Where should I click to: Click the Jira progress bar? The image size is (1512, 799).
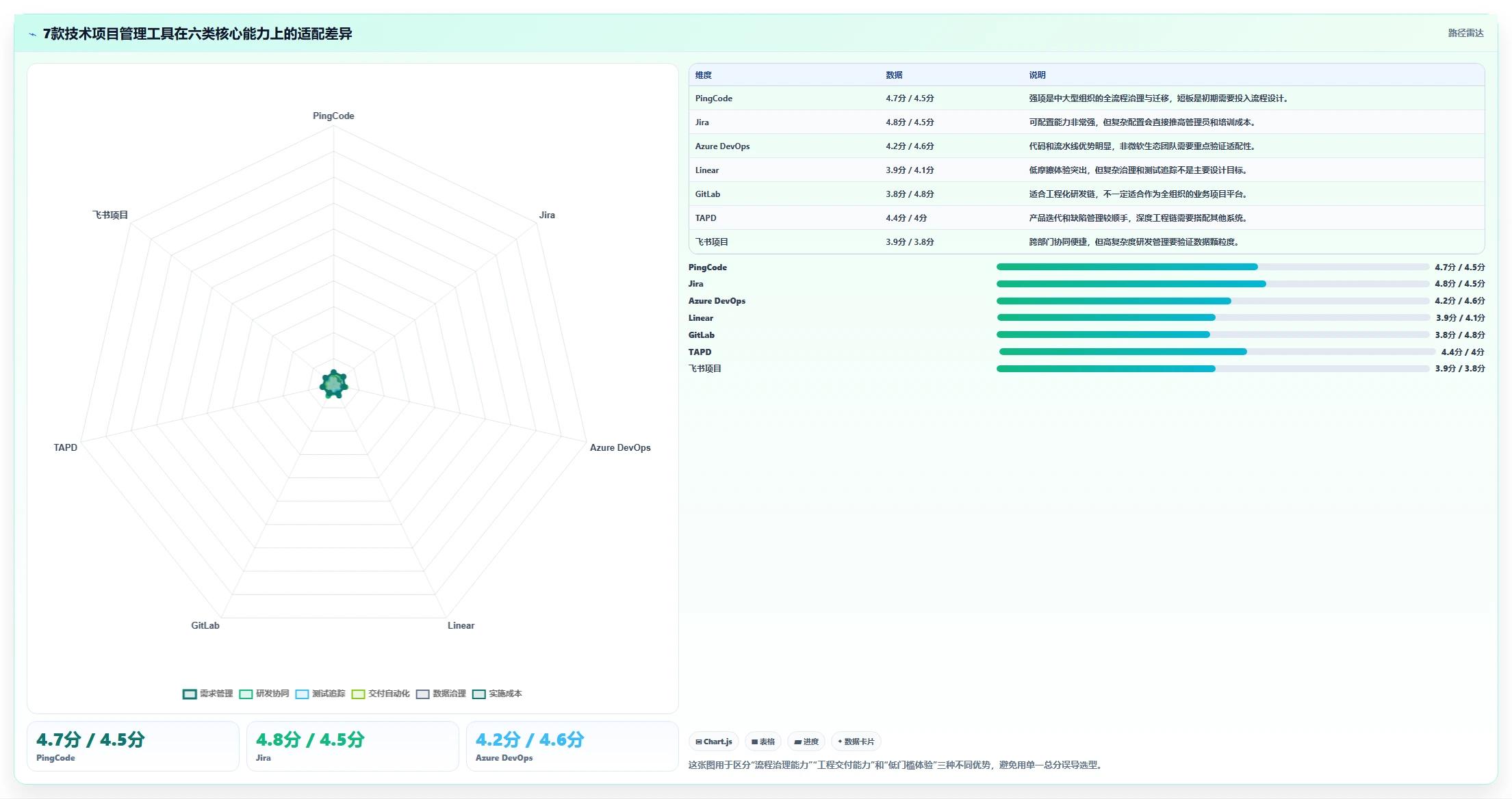point(1213,284)
